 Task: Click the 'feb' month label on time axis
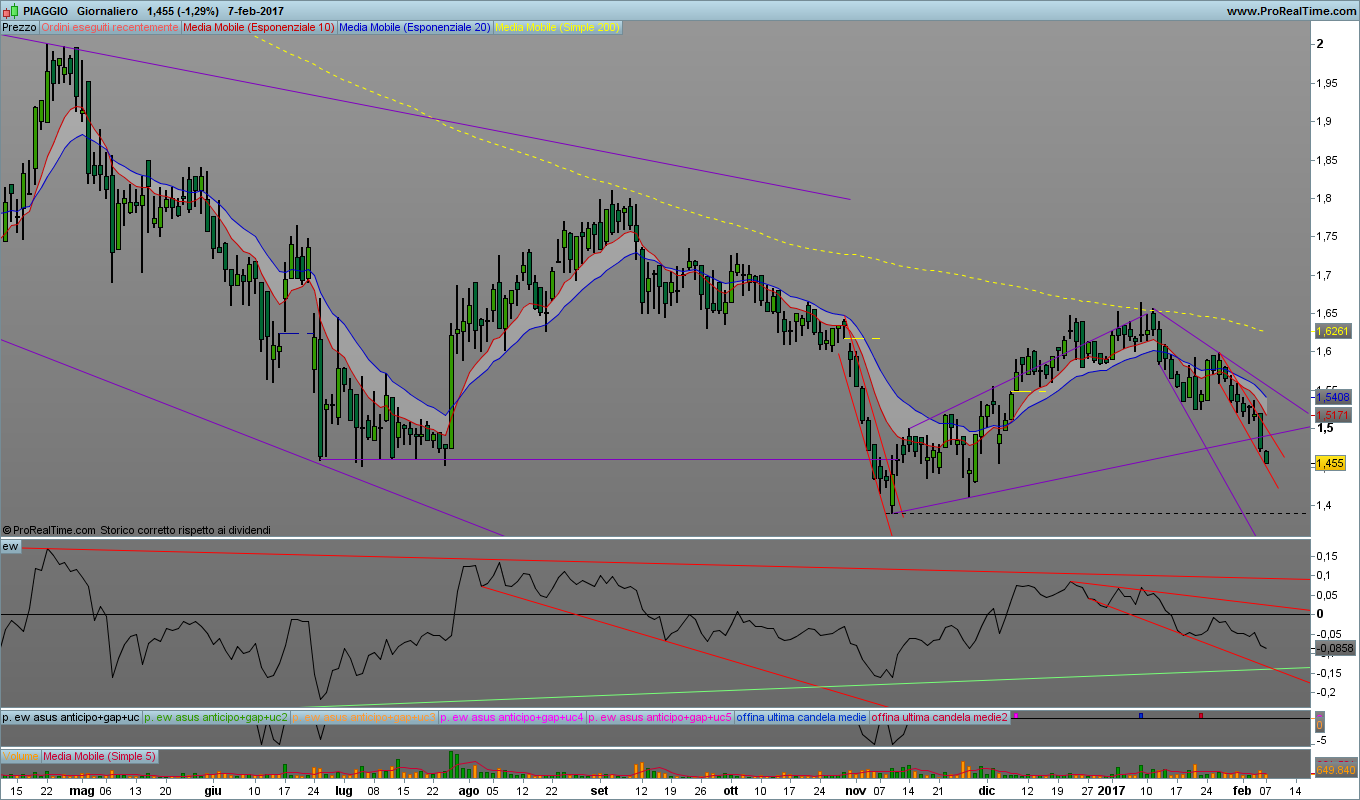[x=1241, y=789]
